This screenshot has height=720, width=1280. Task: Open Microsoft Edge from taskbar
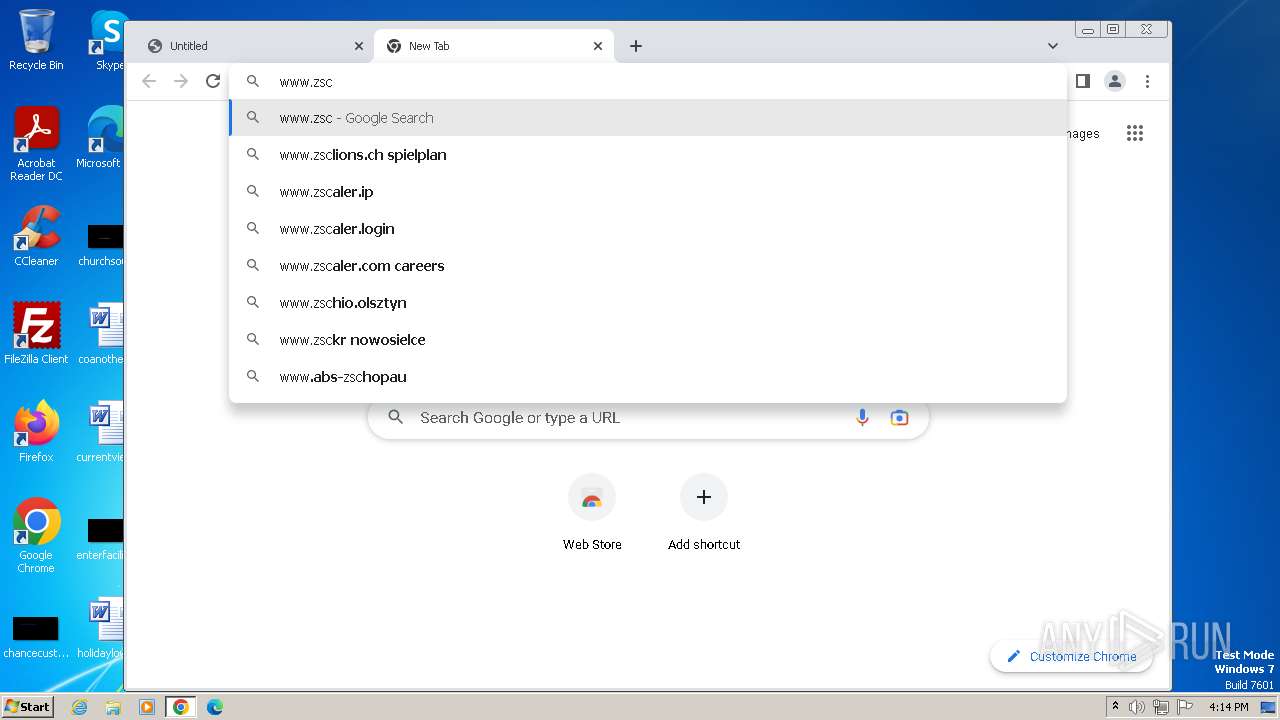pyautogui.click(x=214, y=707)
